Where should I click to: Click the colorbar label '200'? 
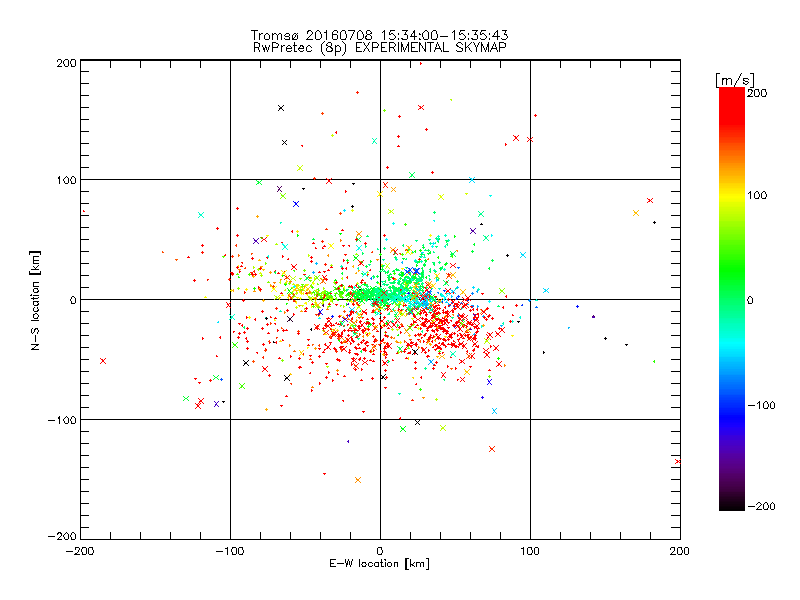coord(757,93)
